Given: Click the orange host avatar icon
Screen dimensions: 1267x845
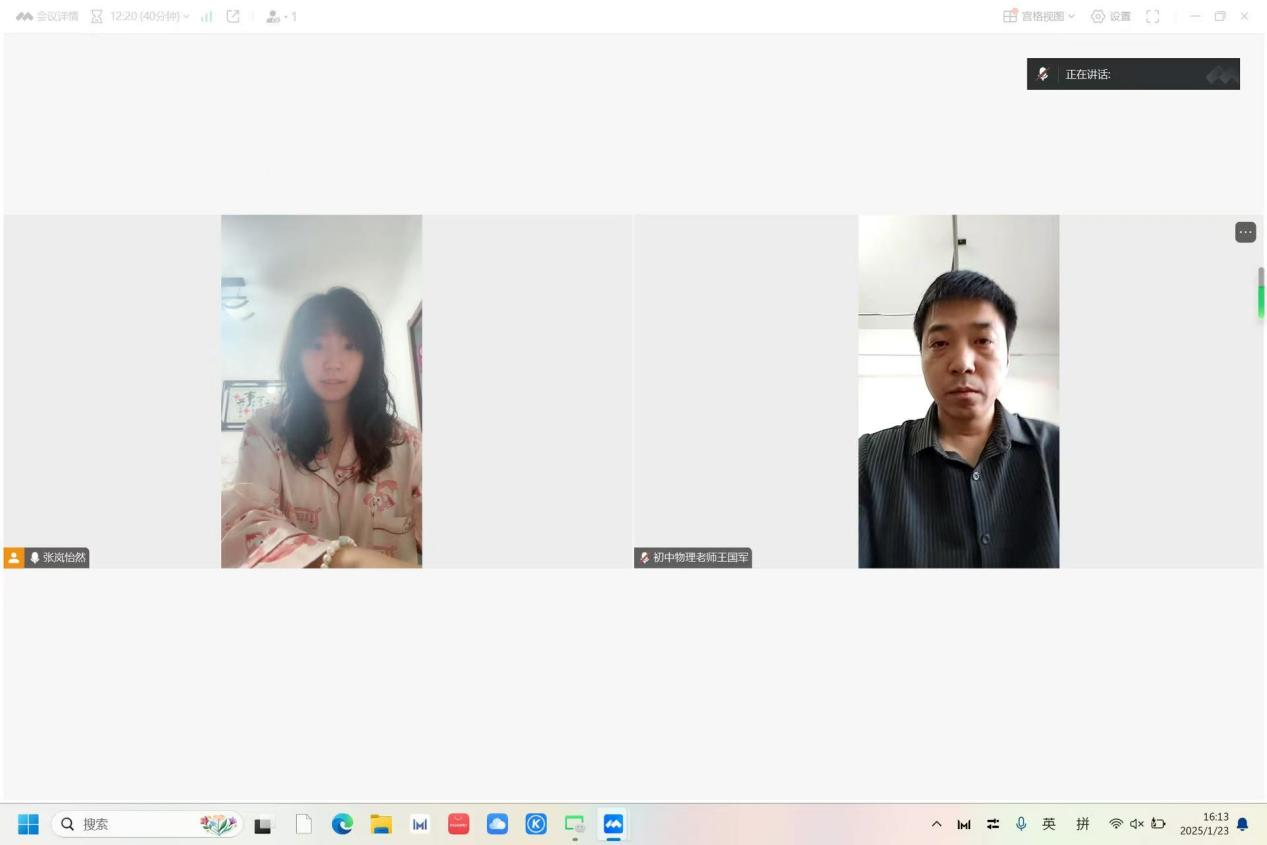Looking at the screenshot, I should click(x=14, y=558).
